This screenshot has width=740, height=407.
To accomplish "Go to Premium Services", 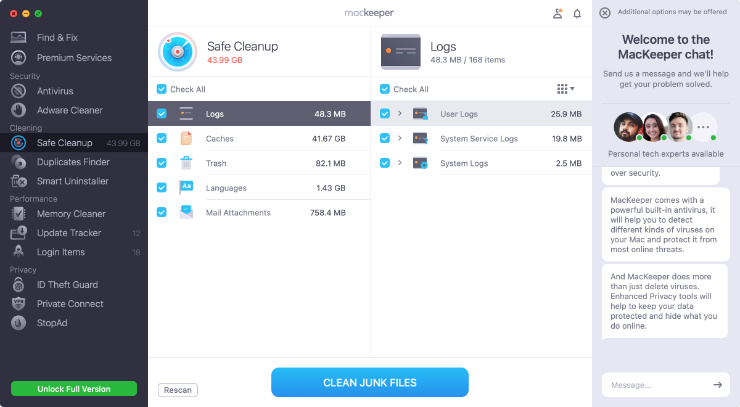I will click(74, 58).
